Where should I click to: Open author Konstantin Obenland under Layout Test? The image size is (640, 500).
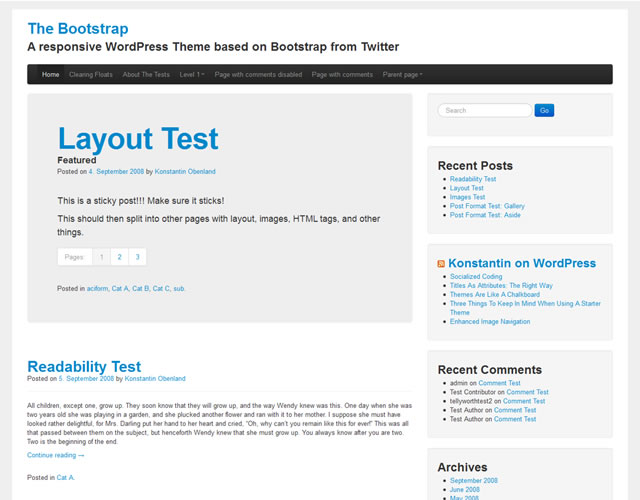click(185, 171)
